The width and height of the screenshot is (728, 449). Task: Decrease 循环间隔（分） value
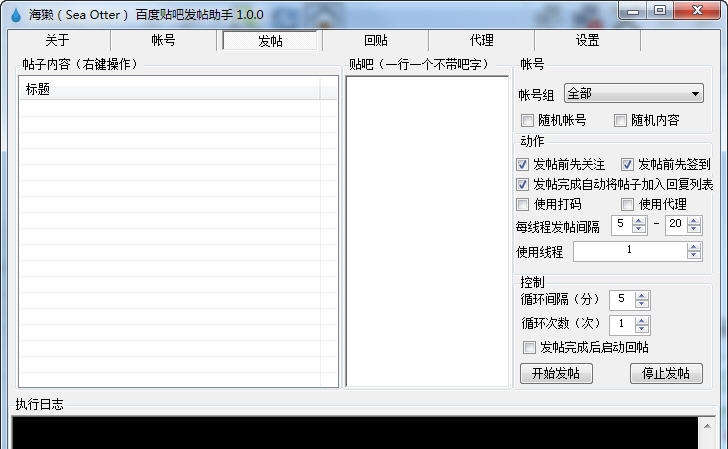(x=642, y=304)
